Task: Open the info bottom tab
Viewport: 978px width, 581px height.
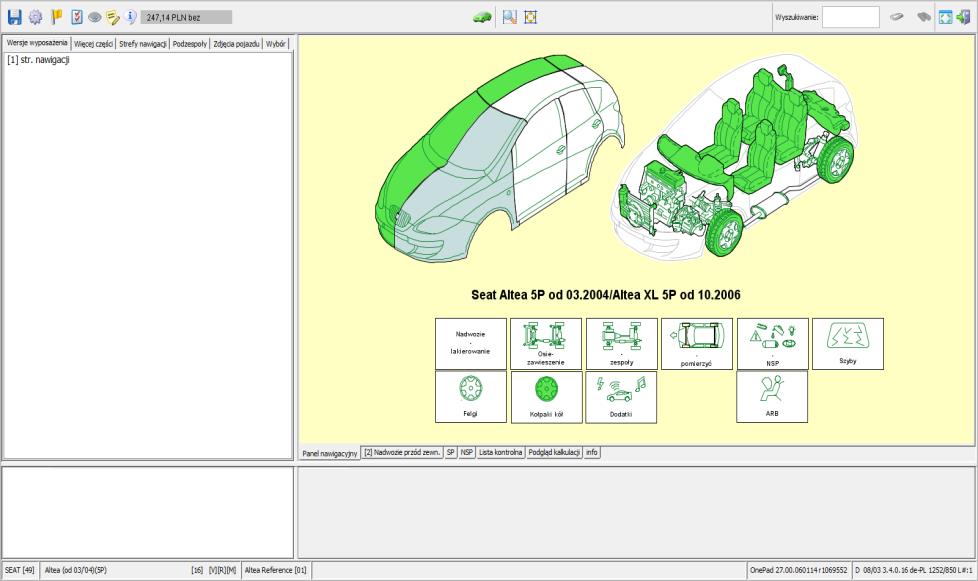Action: [591, 453]
